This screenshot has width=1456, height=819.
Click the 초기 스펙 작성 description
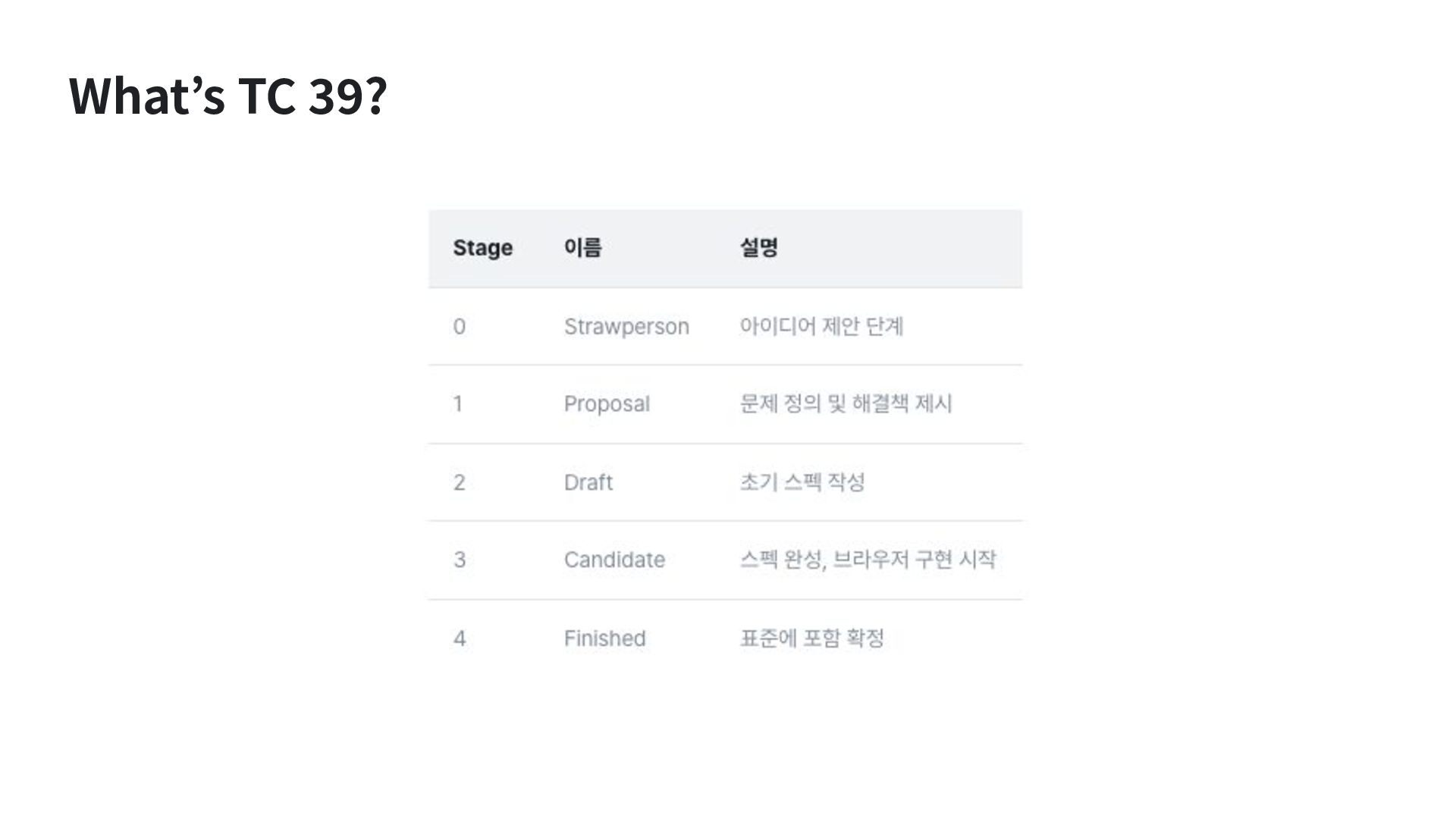coord(802,482)
